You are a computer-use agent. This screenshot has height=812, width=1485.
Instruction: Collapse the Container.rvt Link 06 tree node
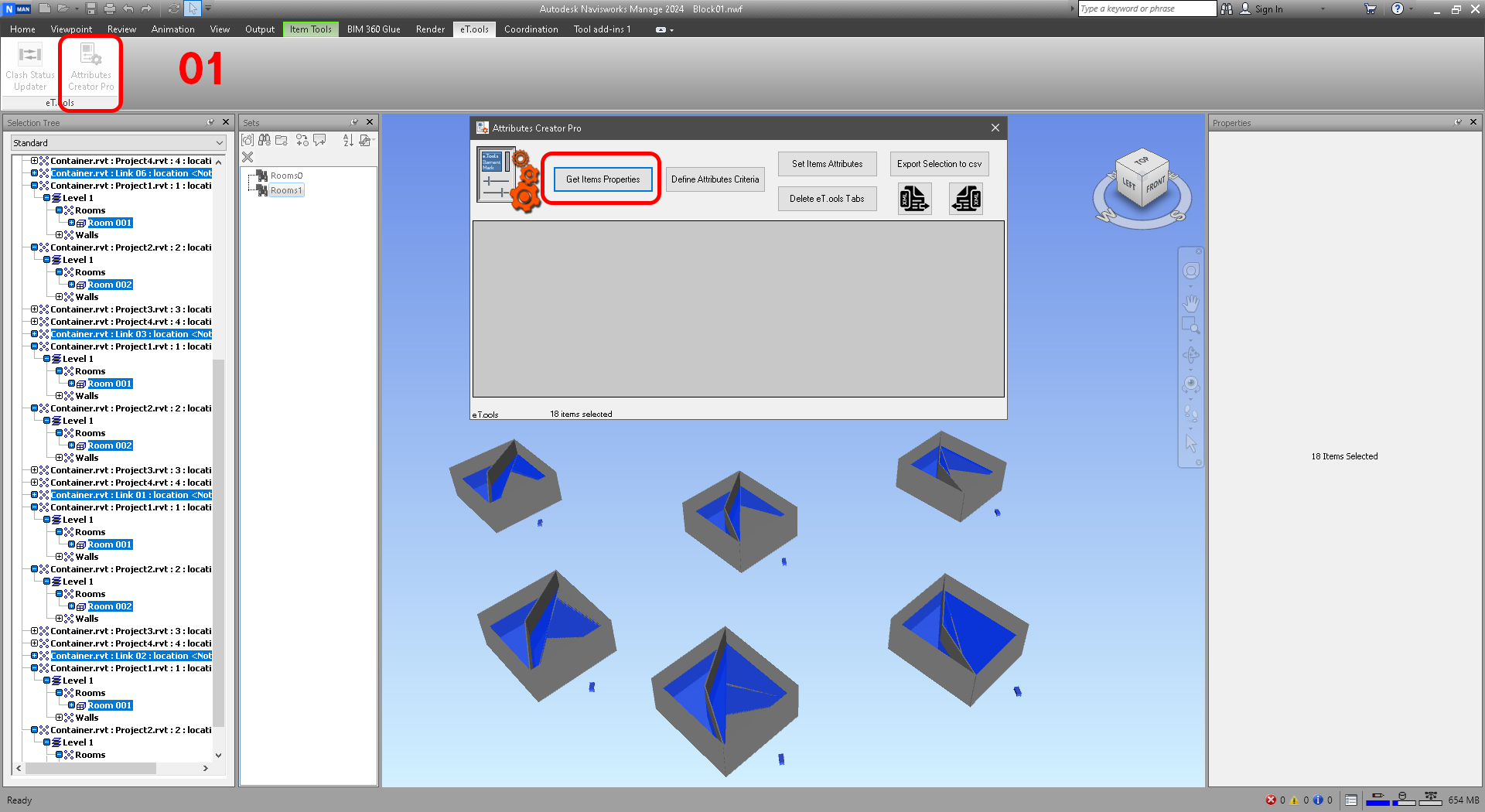click(x=34, y=173)
